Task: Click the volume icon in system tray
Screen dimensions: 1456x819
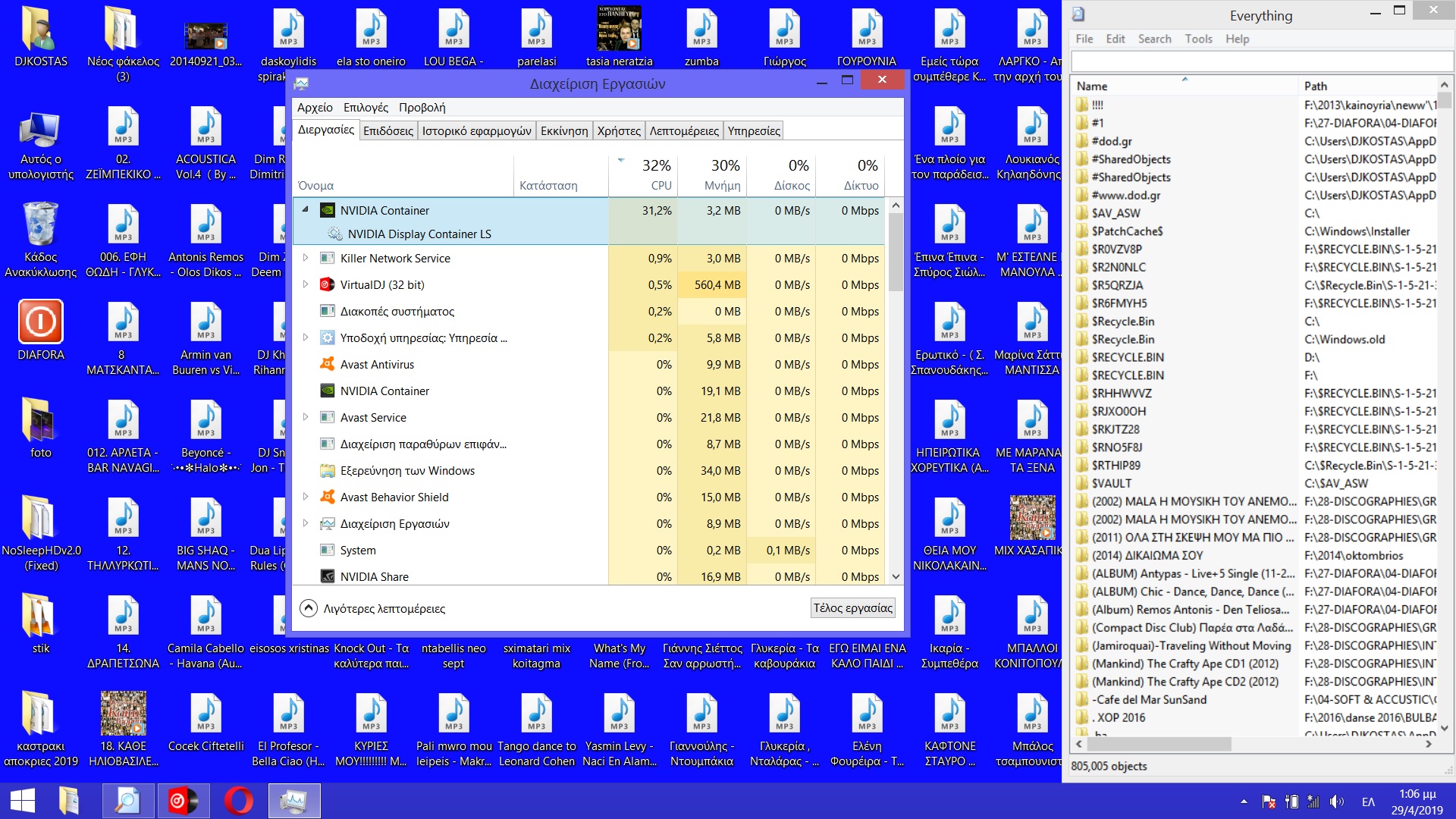Action: pyautogui.click(x=1336, y=802)
